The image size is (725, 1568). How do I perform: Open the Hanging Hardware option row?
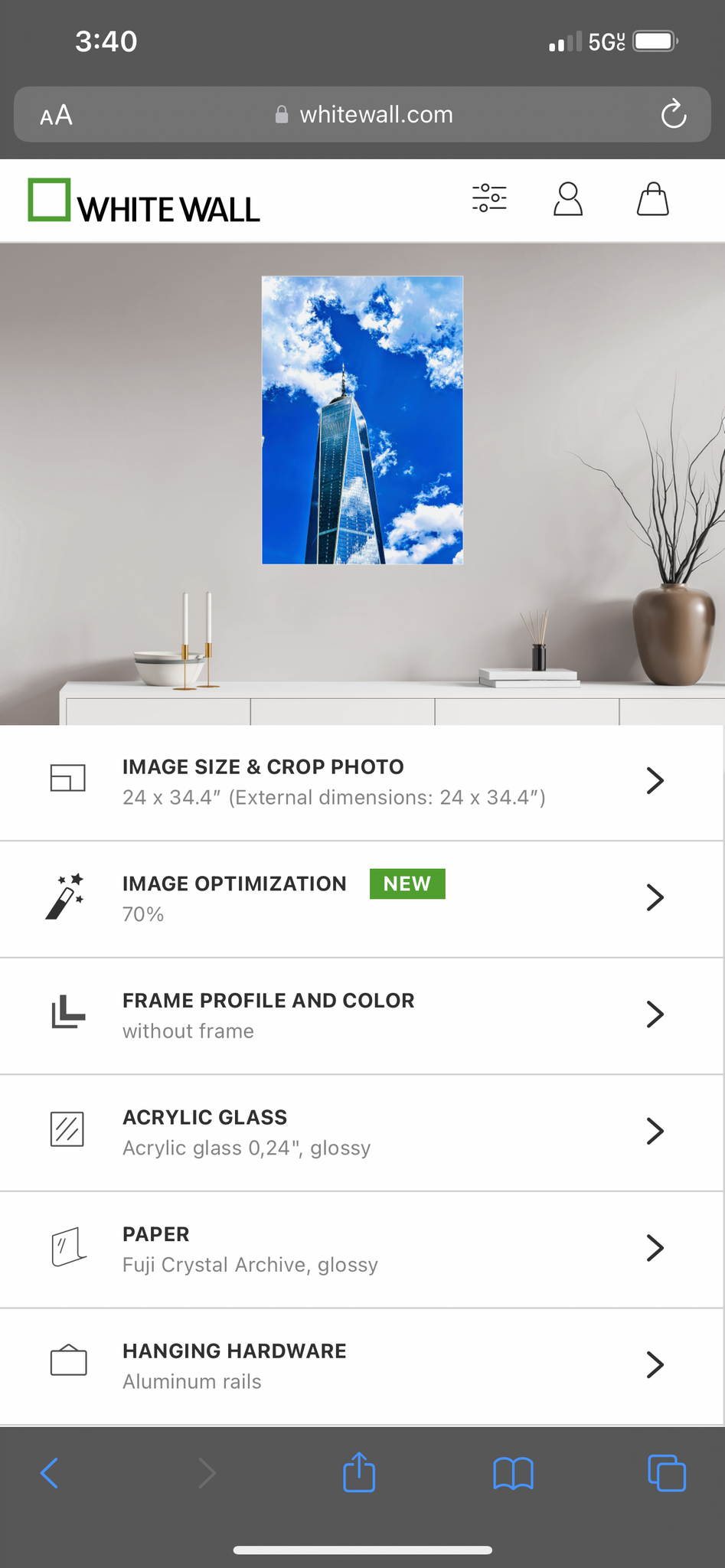click(362, 1367)
